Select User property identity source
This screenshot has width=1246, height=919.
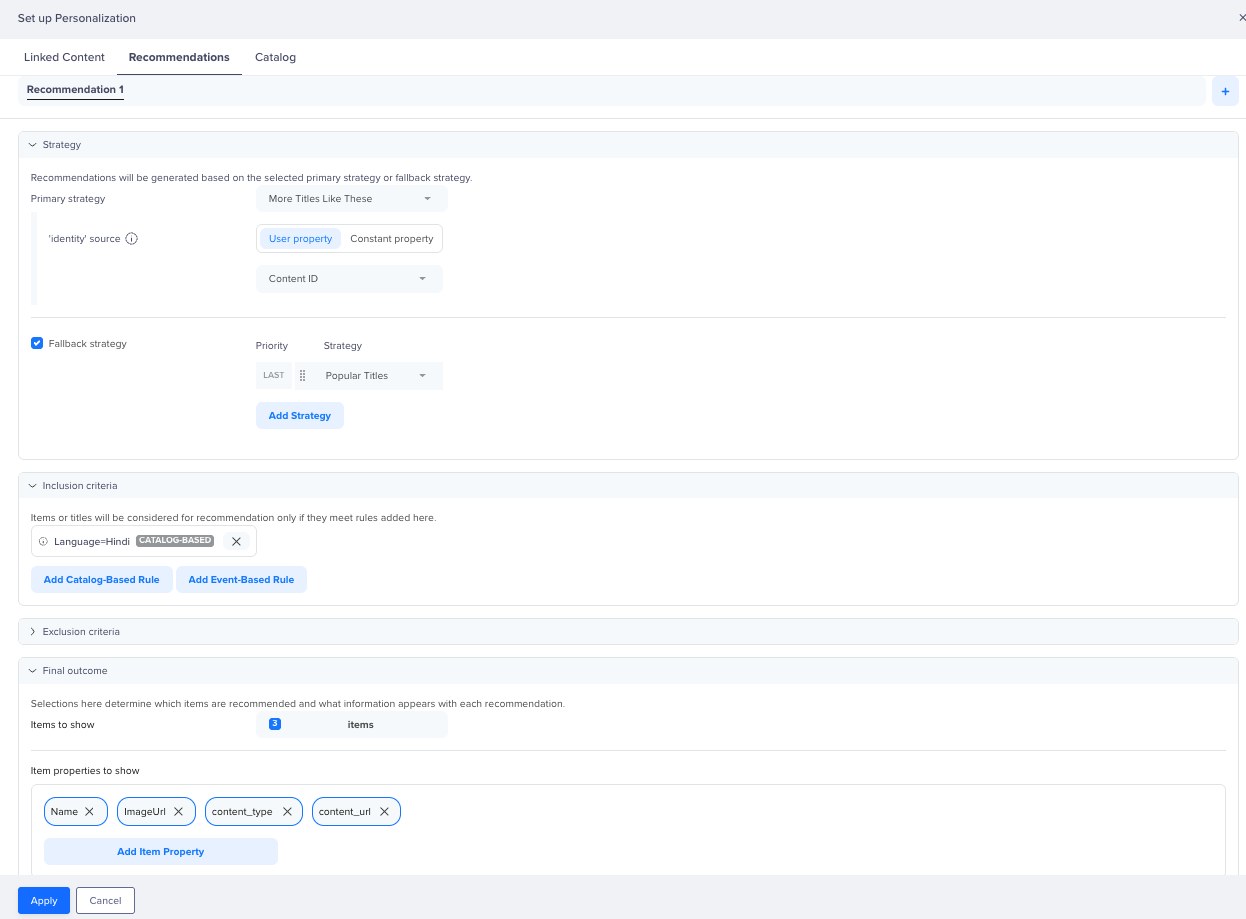coord(300,239)
